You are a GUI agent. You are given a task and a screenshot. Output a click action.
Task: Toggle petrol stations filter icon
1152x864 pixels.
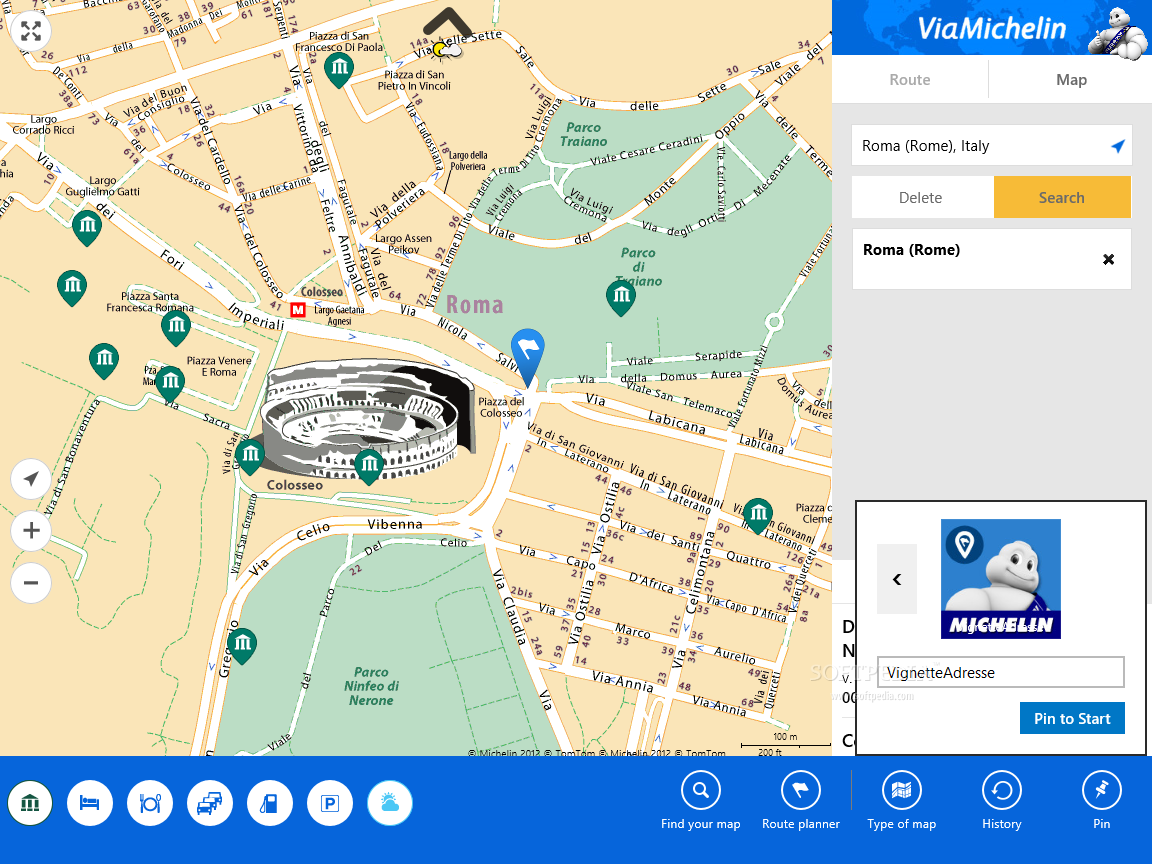[x=270, y=803]
